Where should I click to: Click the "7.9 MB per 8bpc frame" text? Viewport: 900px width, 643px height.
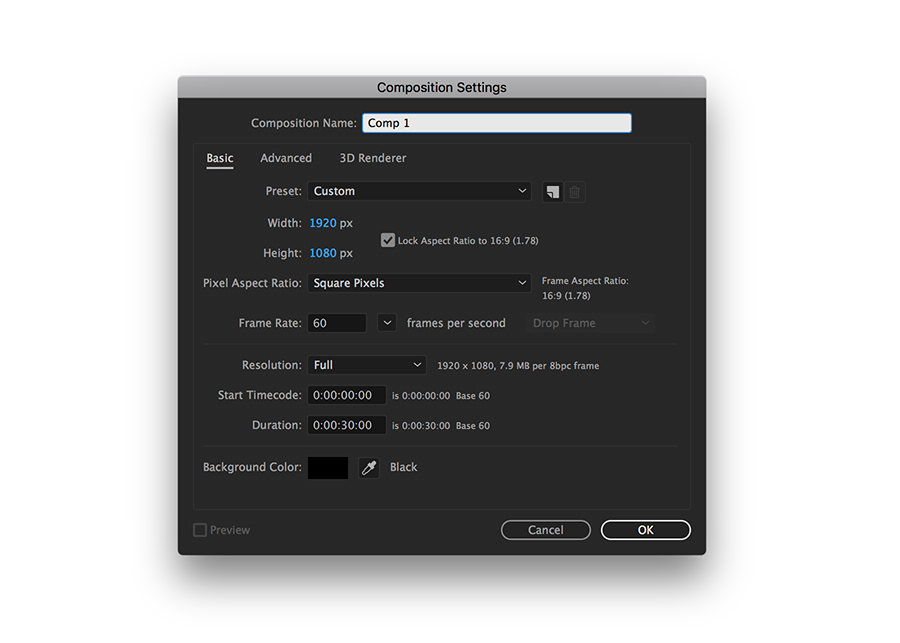[549, 366]
